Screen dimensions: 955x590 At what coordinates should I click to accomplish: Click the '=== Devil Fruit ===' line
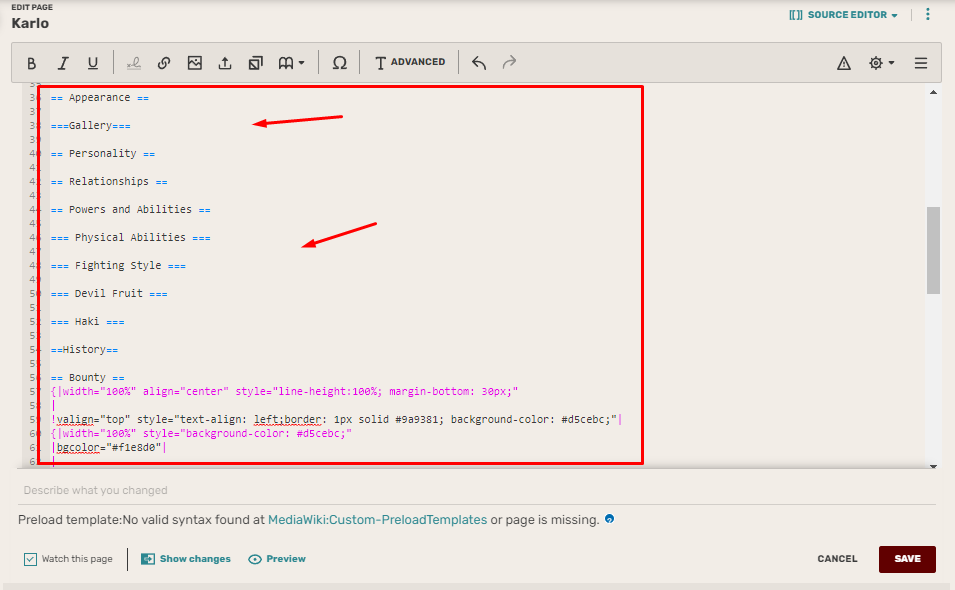pyautogui.click(x=109, y=293)
